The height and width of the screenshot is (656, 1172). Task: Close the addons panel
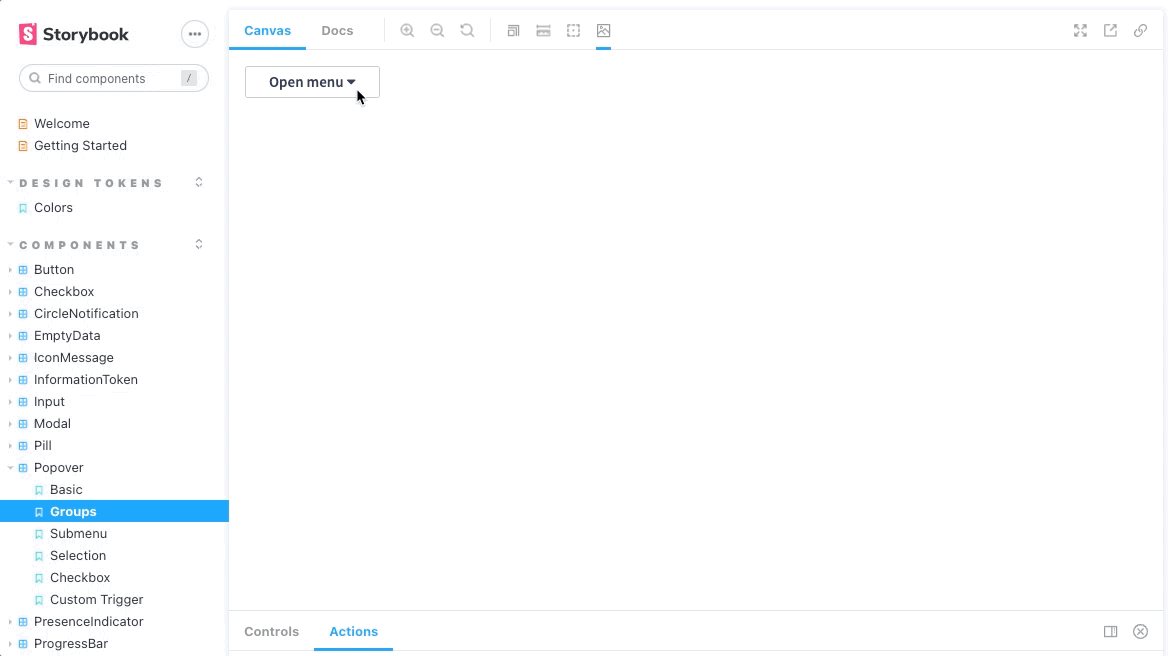1140,632
